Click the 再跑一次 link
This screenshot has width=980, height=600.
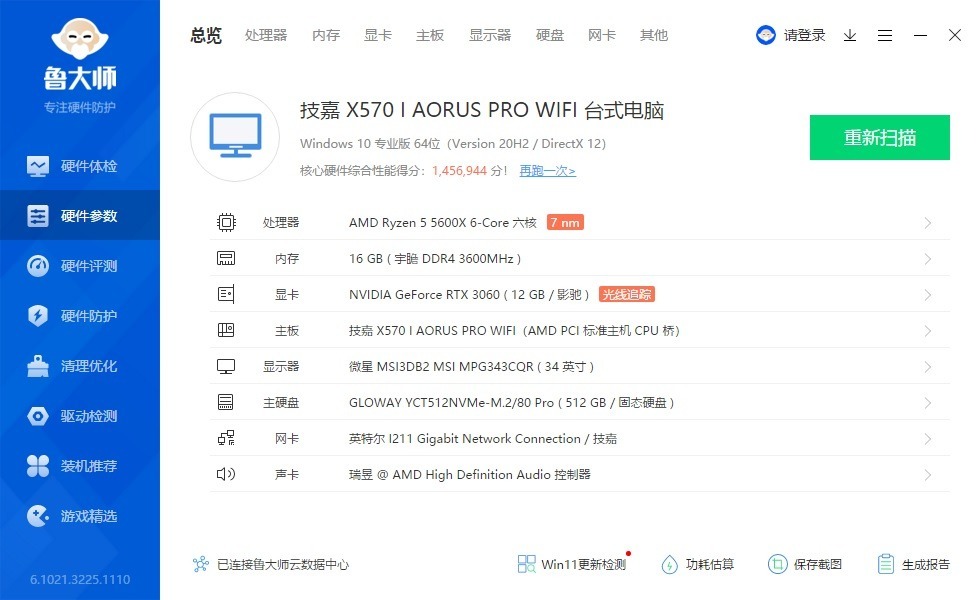pos(547,171)
